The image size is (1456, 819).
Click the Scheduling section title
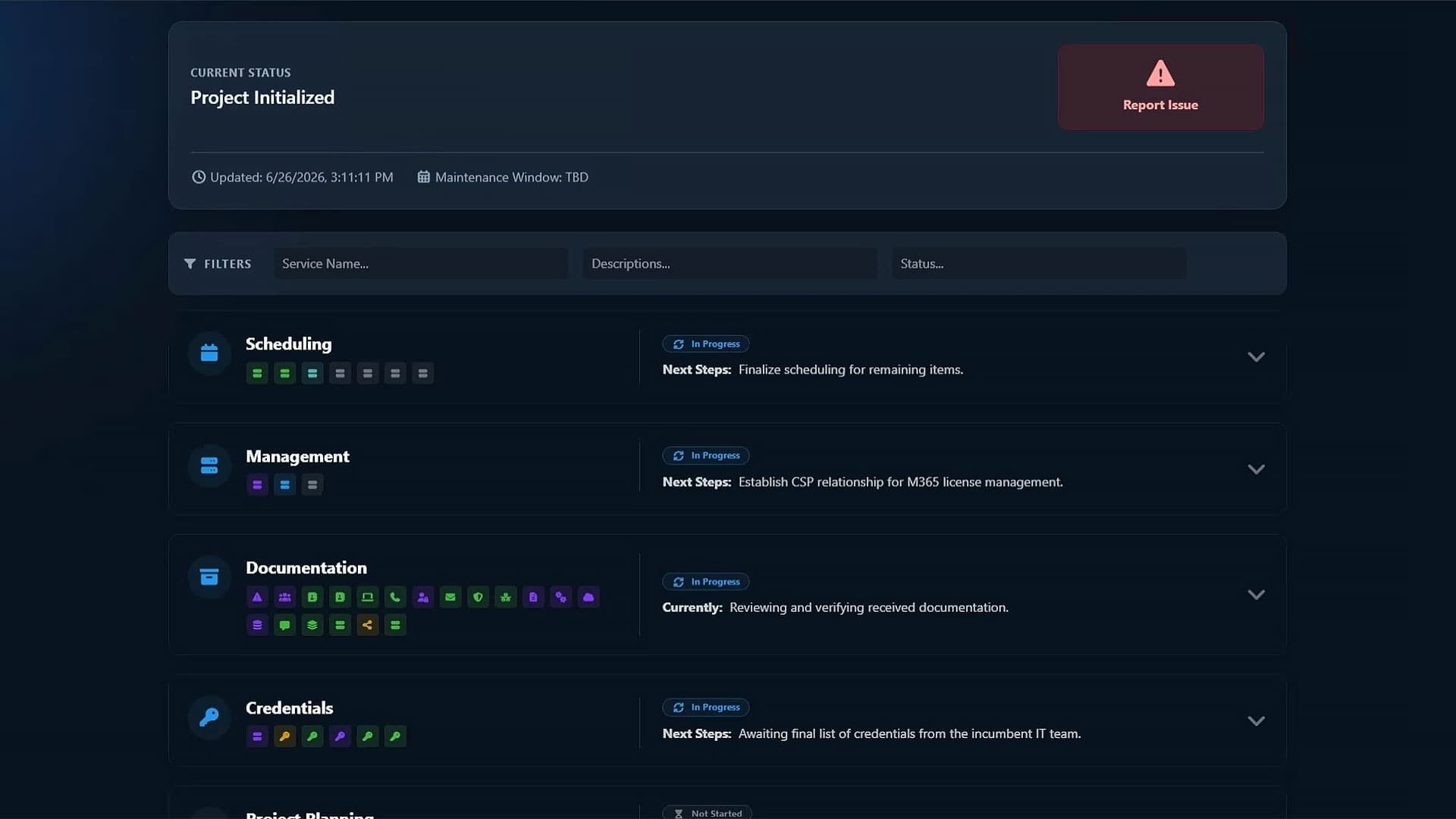point(289,344)
